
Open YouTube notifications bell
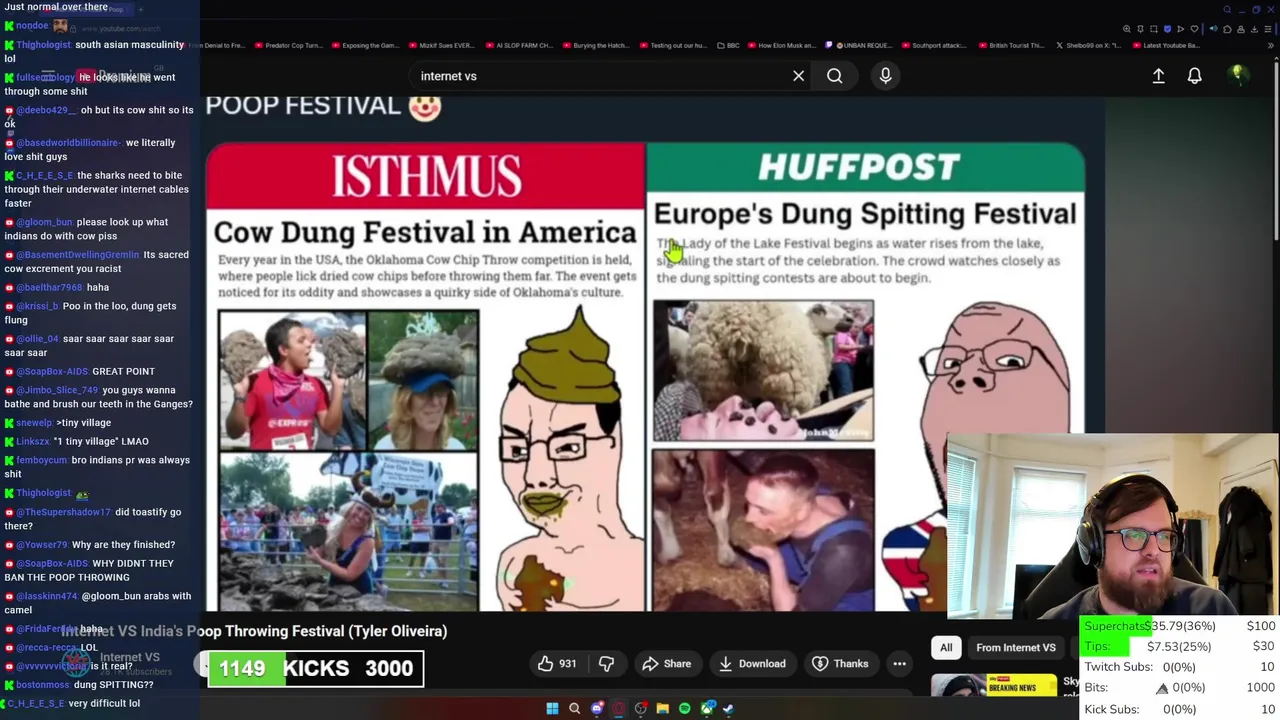1194,76
